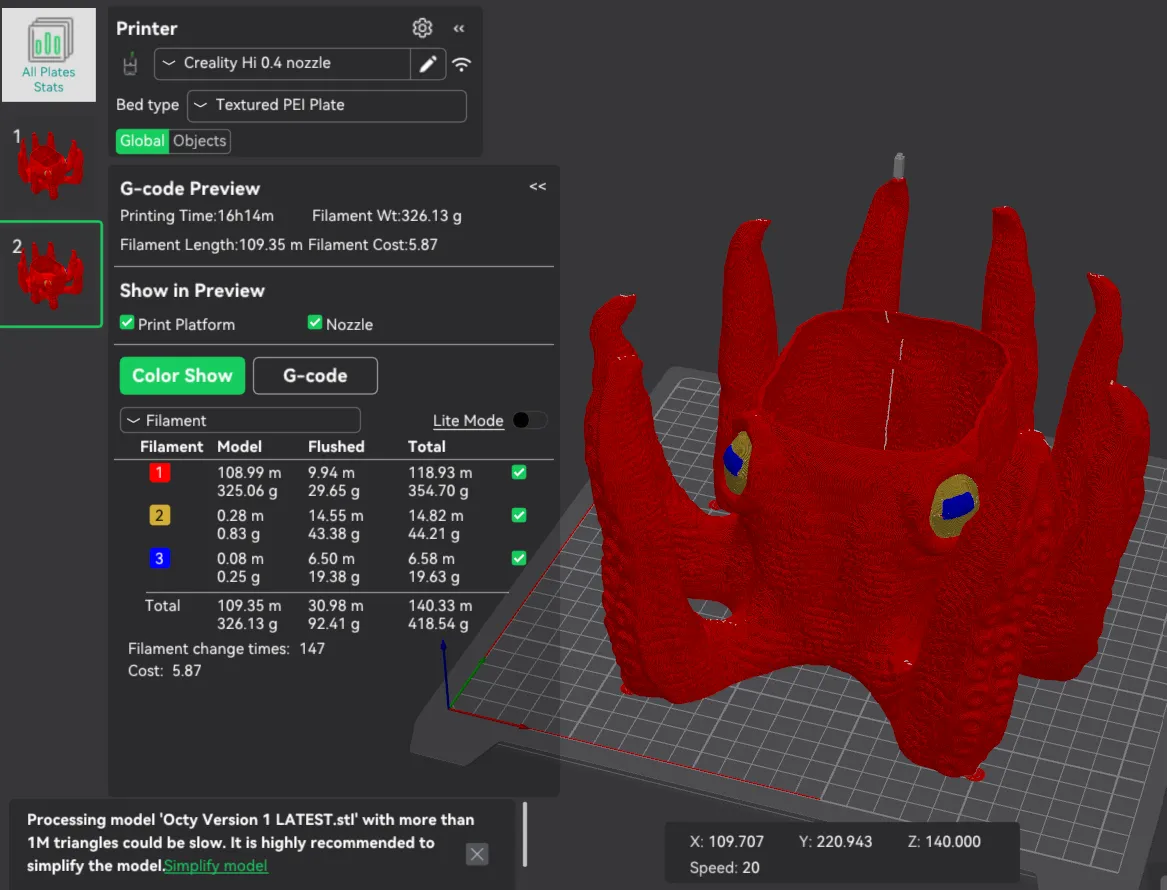Collapse the Printer panel with double-arrow icon
The image size is (1167, 890).
pos(459,28)
